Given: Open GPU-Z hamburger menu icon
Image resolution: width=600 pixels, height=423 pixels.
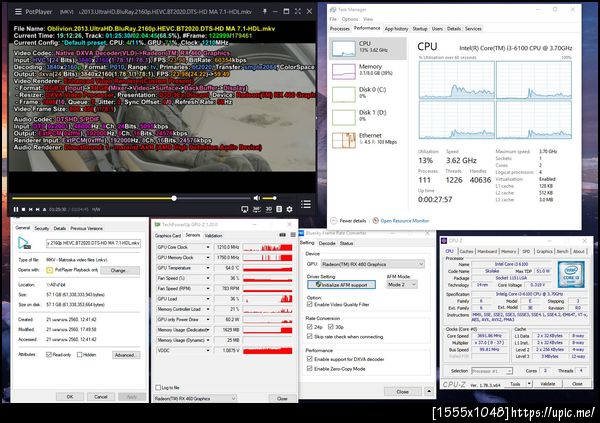Looking at the screenshot, I should [x=293, y=235].
